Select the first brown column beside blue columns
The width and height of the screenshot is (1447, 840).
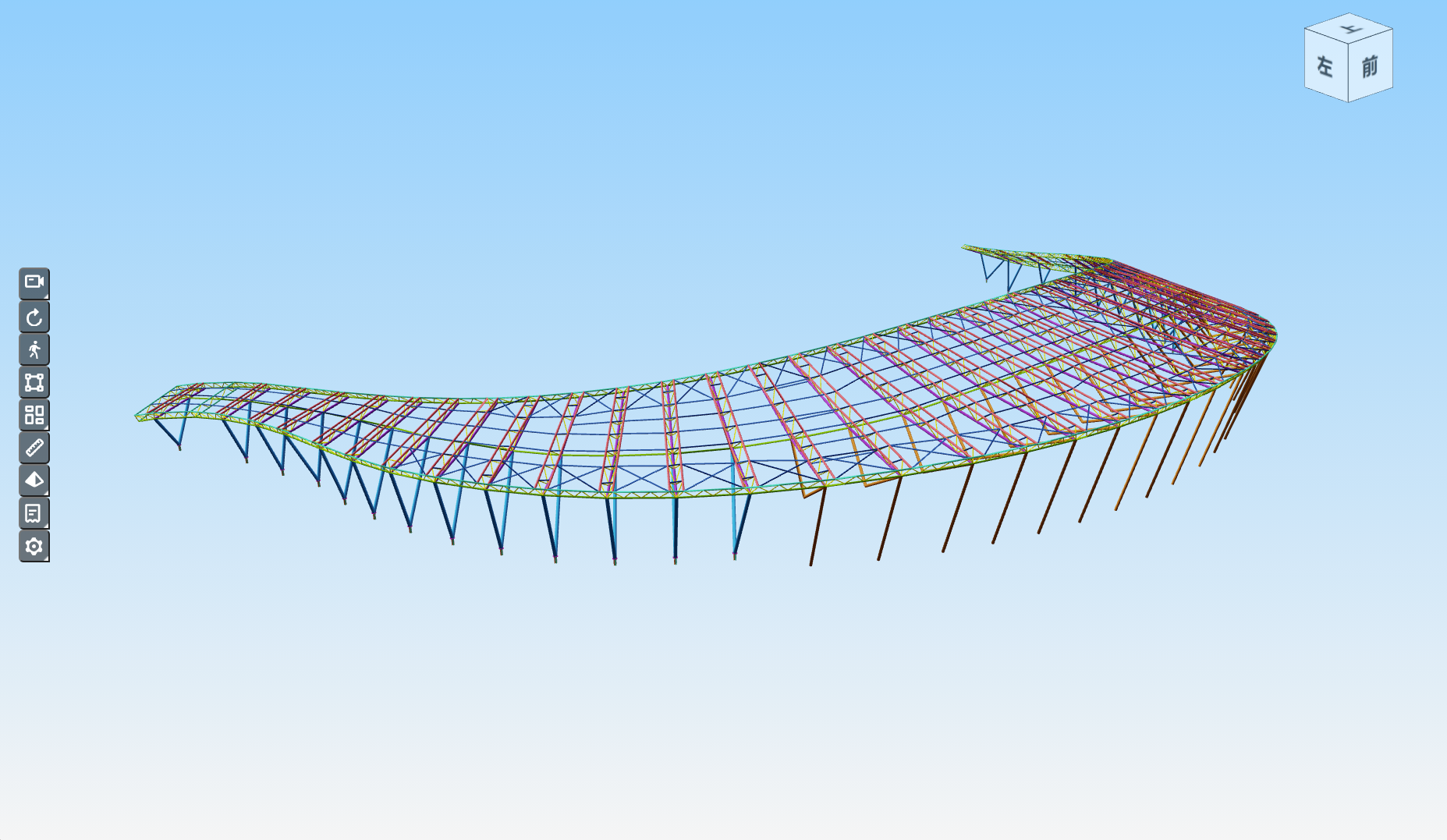pos(817,526)
